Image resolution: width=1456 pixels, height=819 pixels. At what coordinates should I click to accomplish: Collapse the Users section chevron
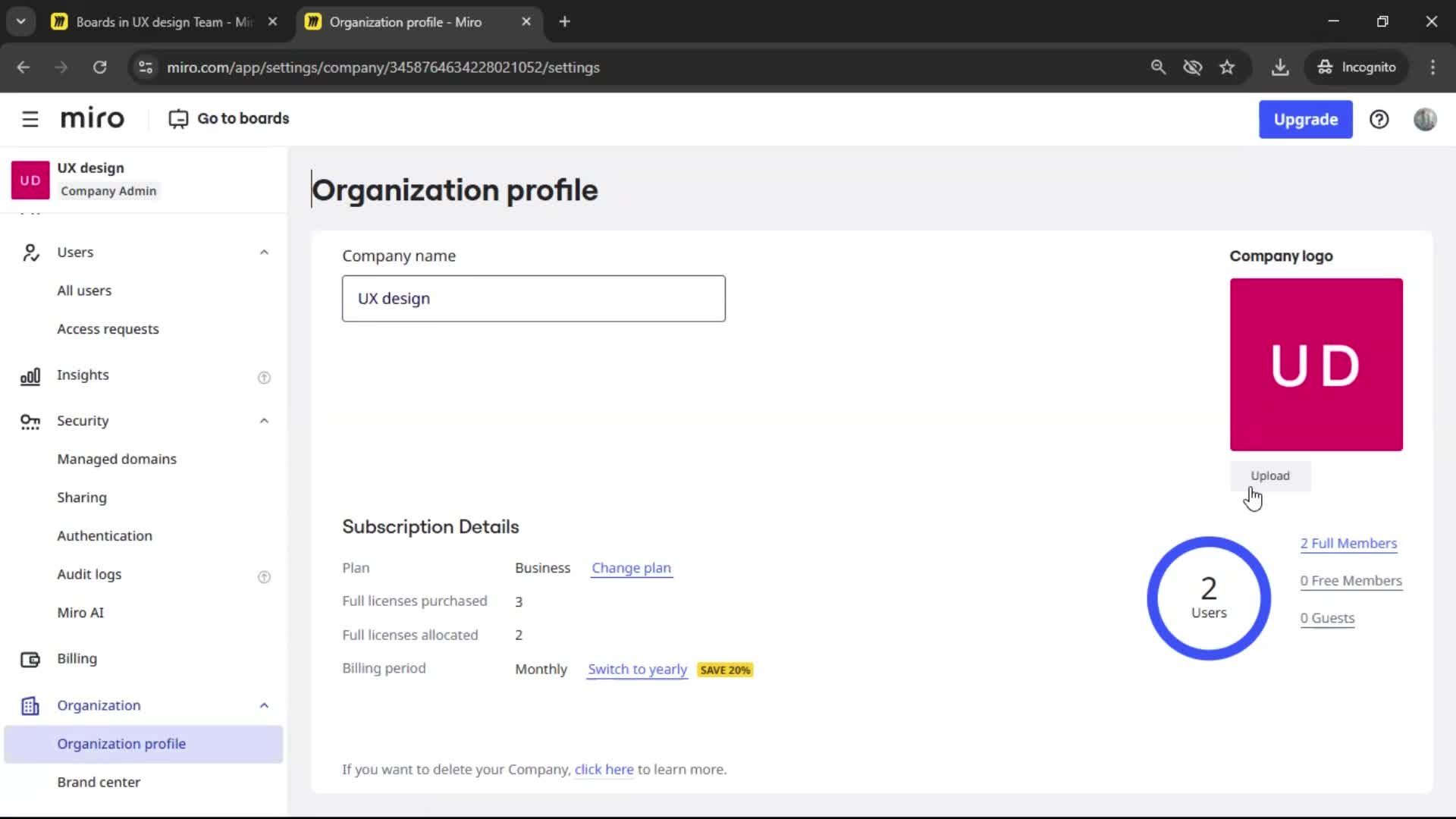point(264,253)
